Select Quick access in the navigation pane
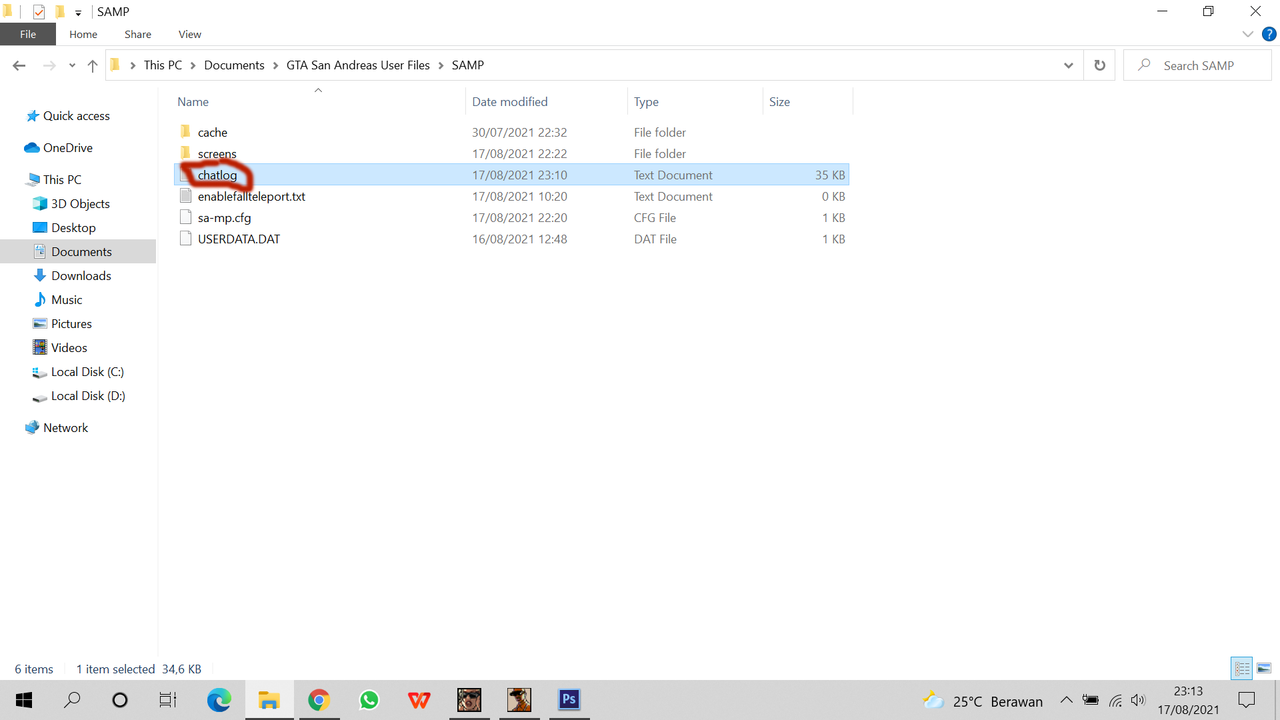The width and height of the screenshot is (1280, 720). click(76, 116)
